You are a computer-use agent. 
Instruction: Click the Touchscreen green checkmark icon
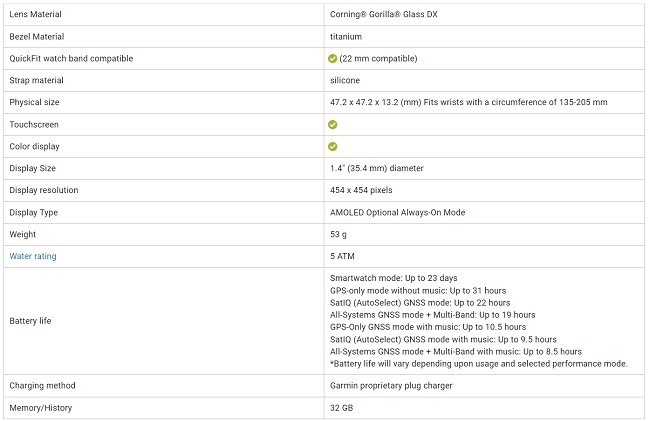(x=333, y=125)
